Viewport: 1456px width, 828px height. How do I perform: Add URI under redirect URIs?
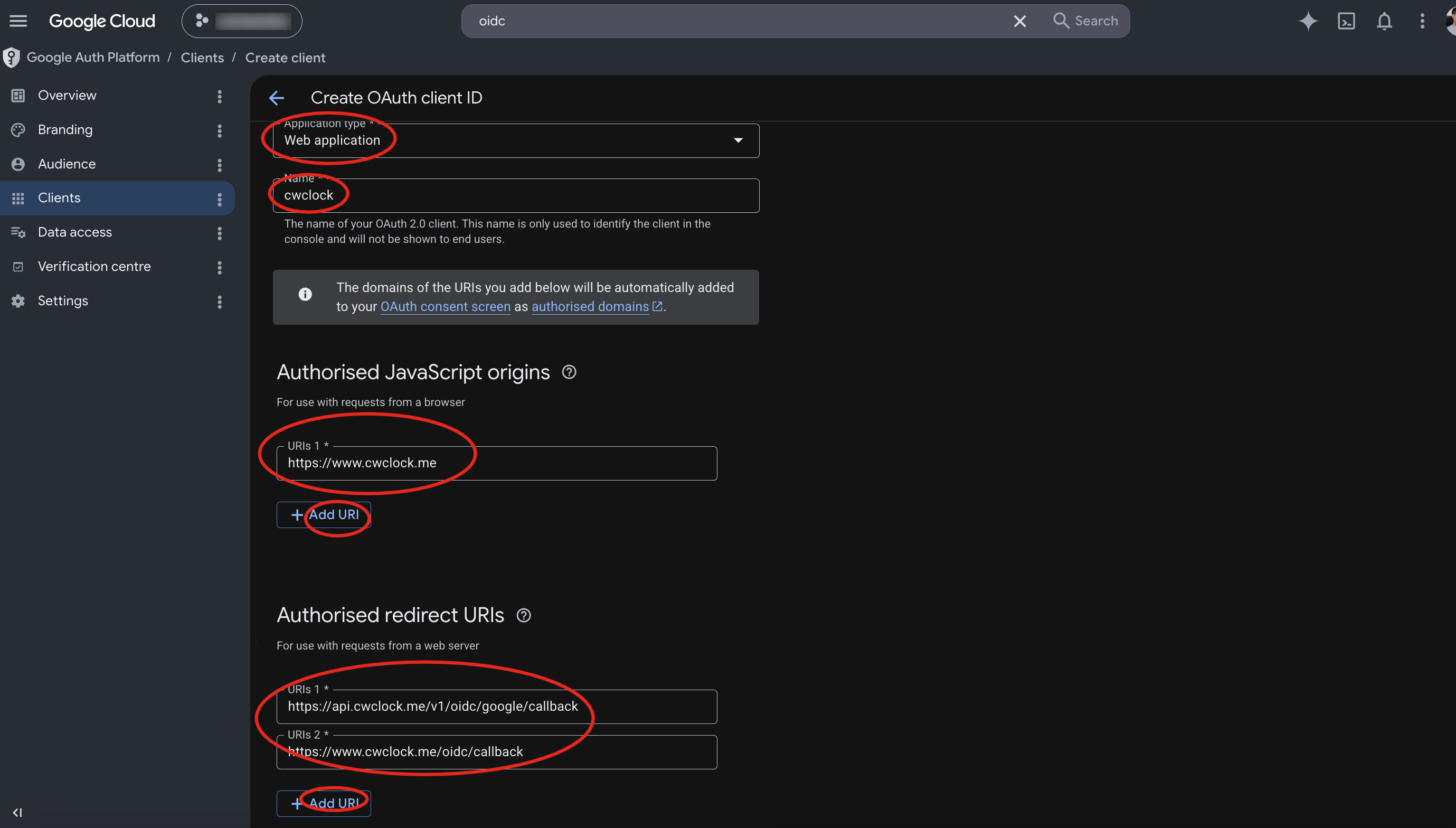[324, 804]
